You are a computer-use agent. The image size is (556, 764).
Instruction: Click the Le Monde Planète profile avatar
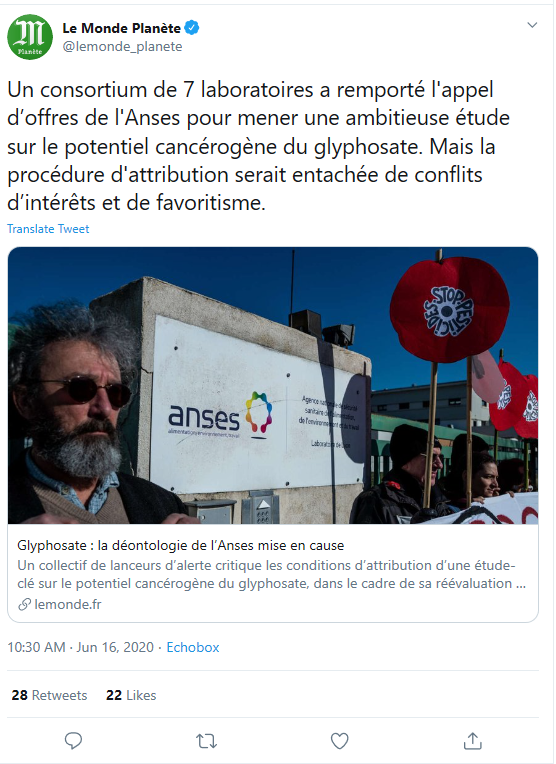(30, 37)
